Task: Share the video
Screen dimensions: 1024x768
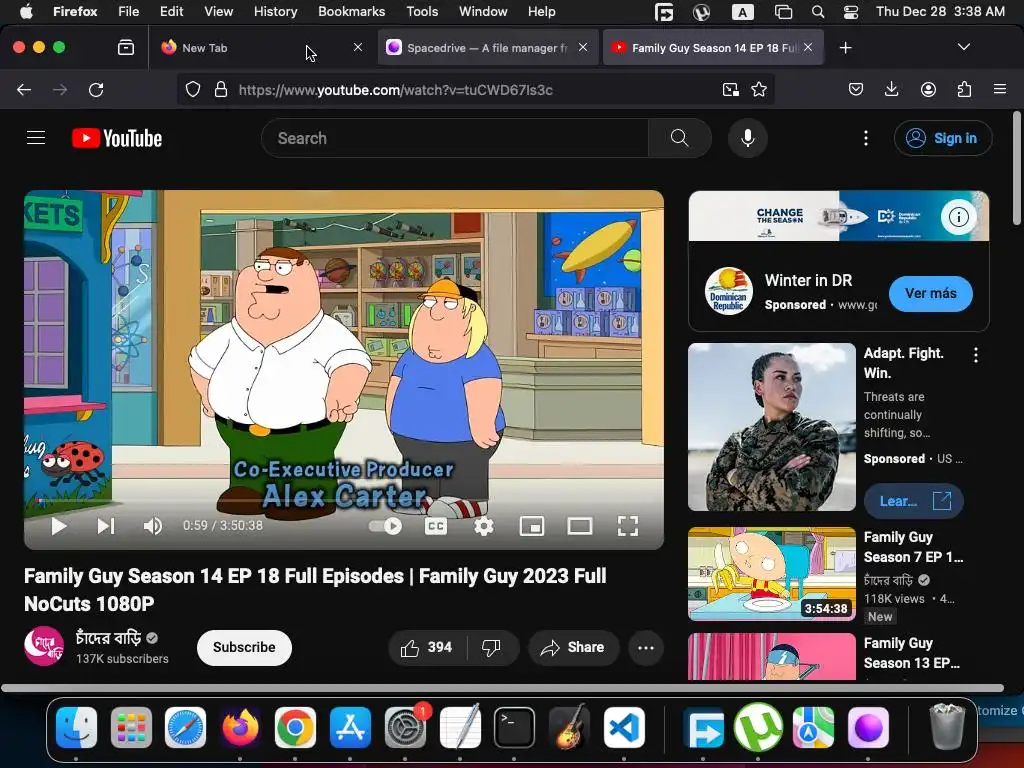Action: pos(573,647)
